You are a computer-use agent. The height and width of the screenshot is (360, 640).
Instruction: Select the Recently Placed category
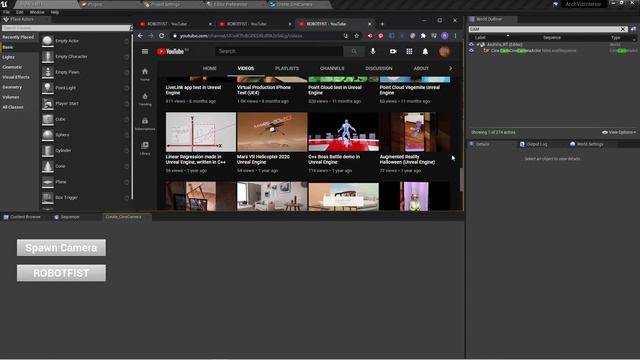tap(18, 37)
